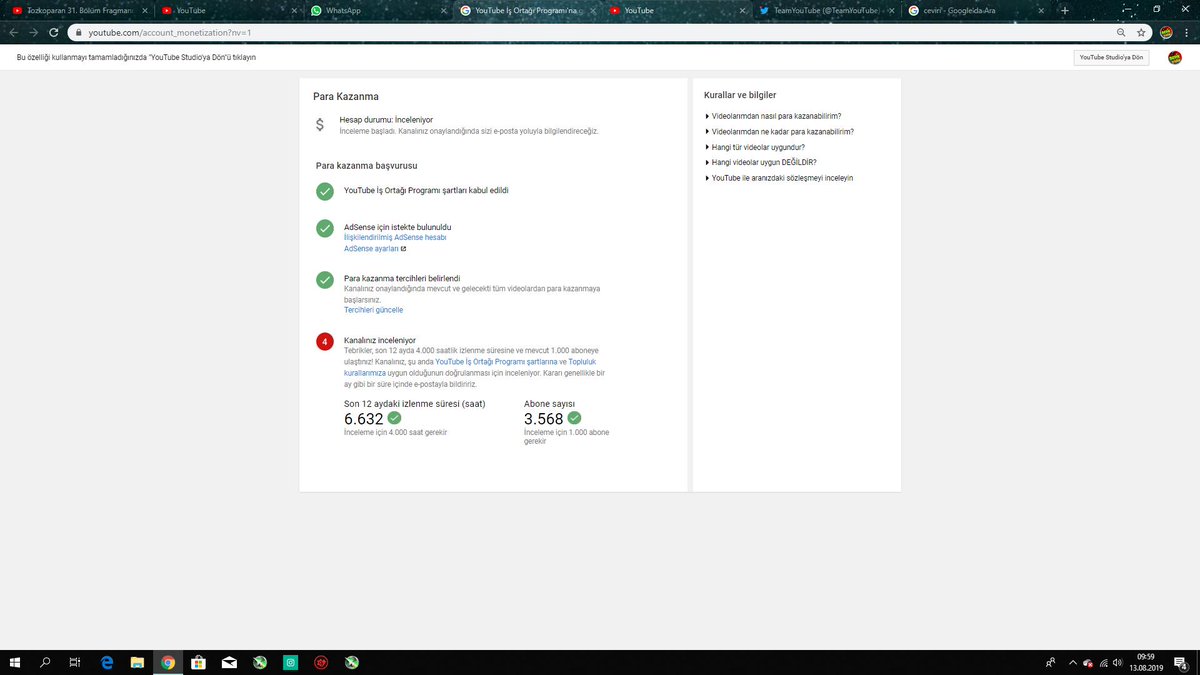Open the Chrome profile avatar in toolbar
The width and height of the screenshot is (1200, 675).
1166,32
